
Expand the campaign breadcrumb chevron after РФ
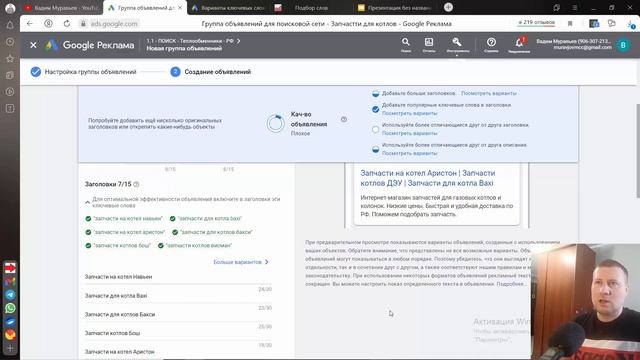click(x=238, y=41)
